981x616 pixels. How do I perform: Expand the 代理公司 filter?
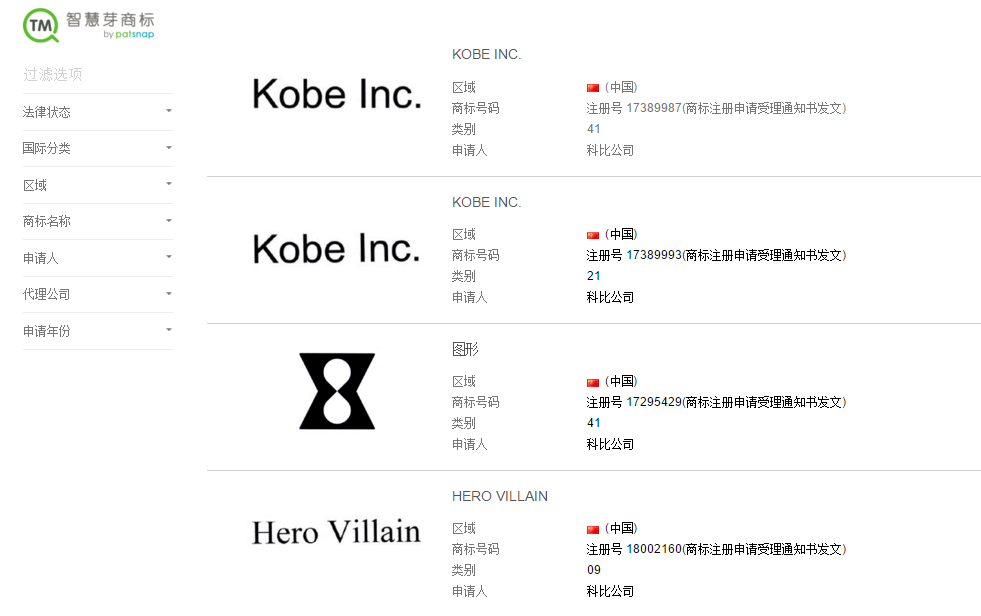click(x=97, y=294)
